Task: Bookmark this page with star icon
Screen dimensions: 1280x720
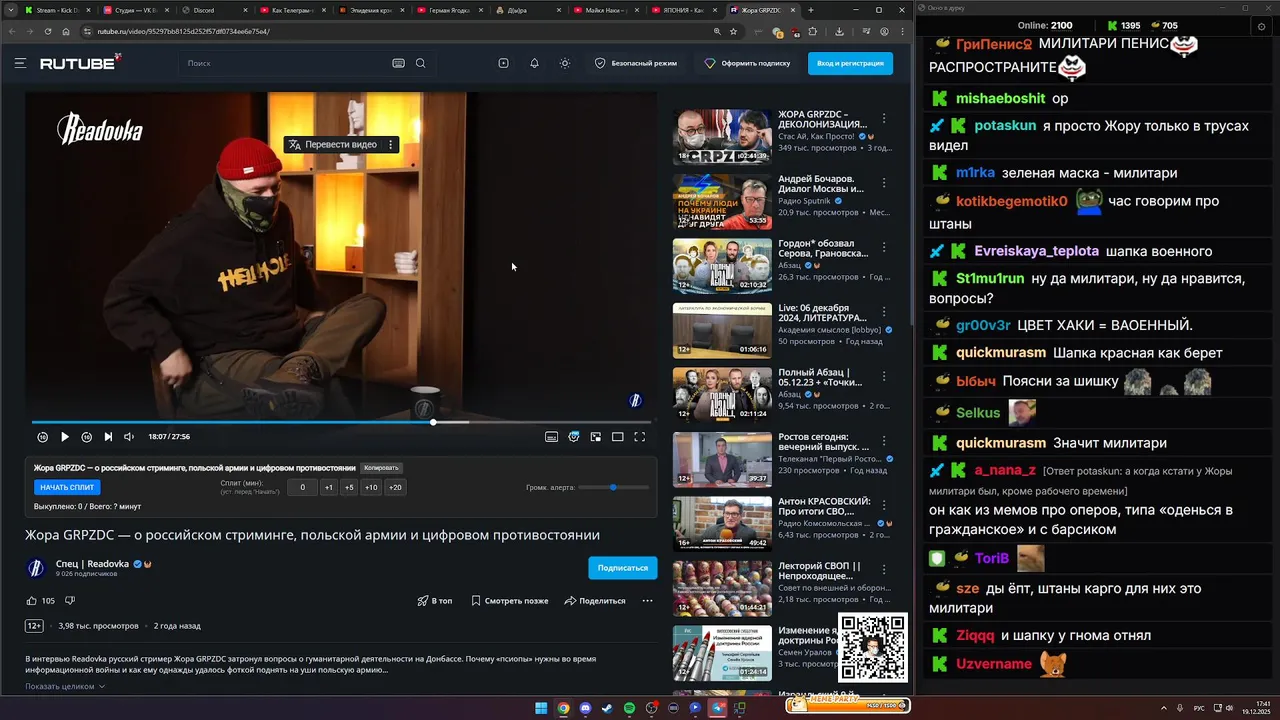Action: [733, 31]
